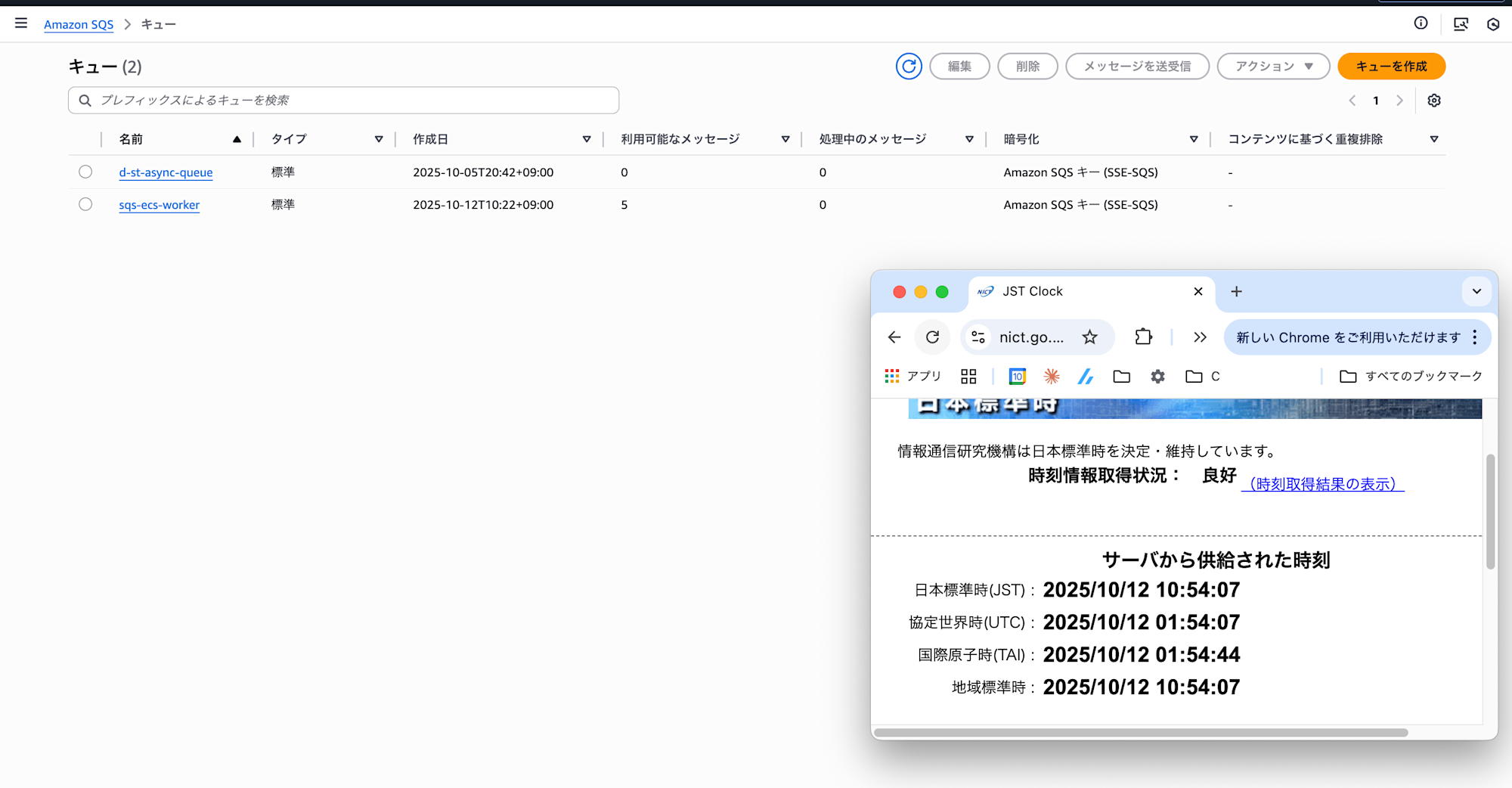Click the 新しい Chrome をご利用いただけます update button

[1349, 337]
